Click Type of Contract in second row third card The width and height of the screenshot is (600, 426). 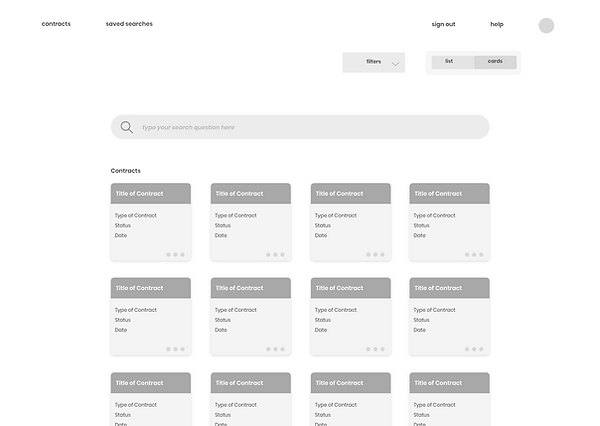coord(336,310)
